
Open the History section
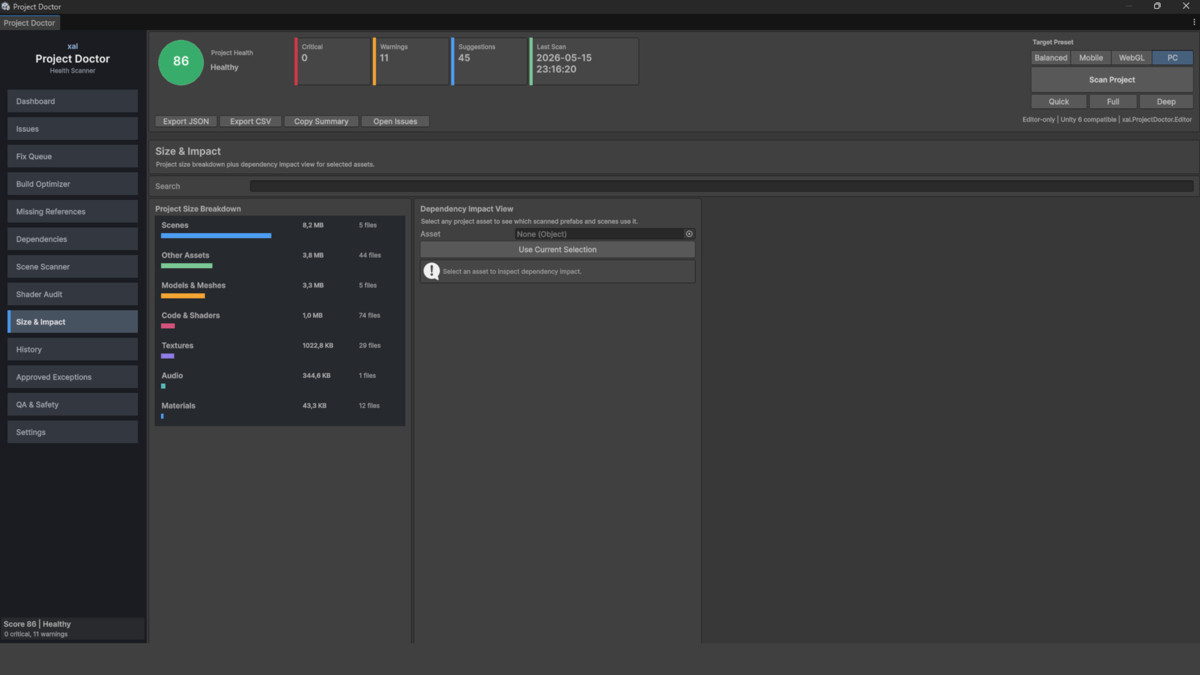coord(73,350)
